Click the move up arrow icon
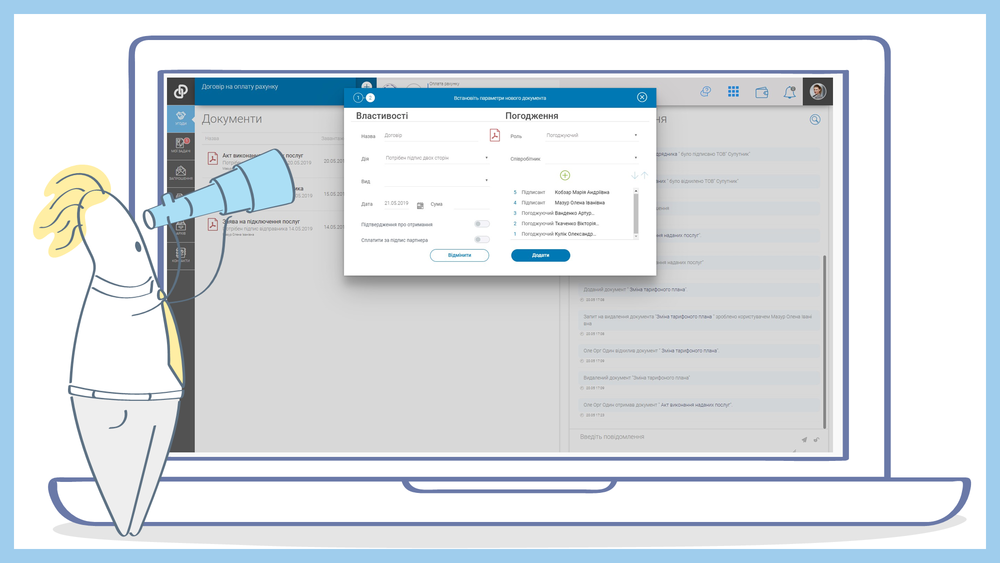1000x563 pixels. coord(644,175)
